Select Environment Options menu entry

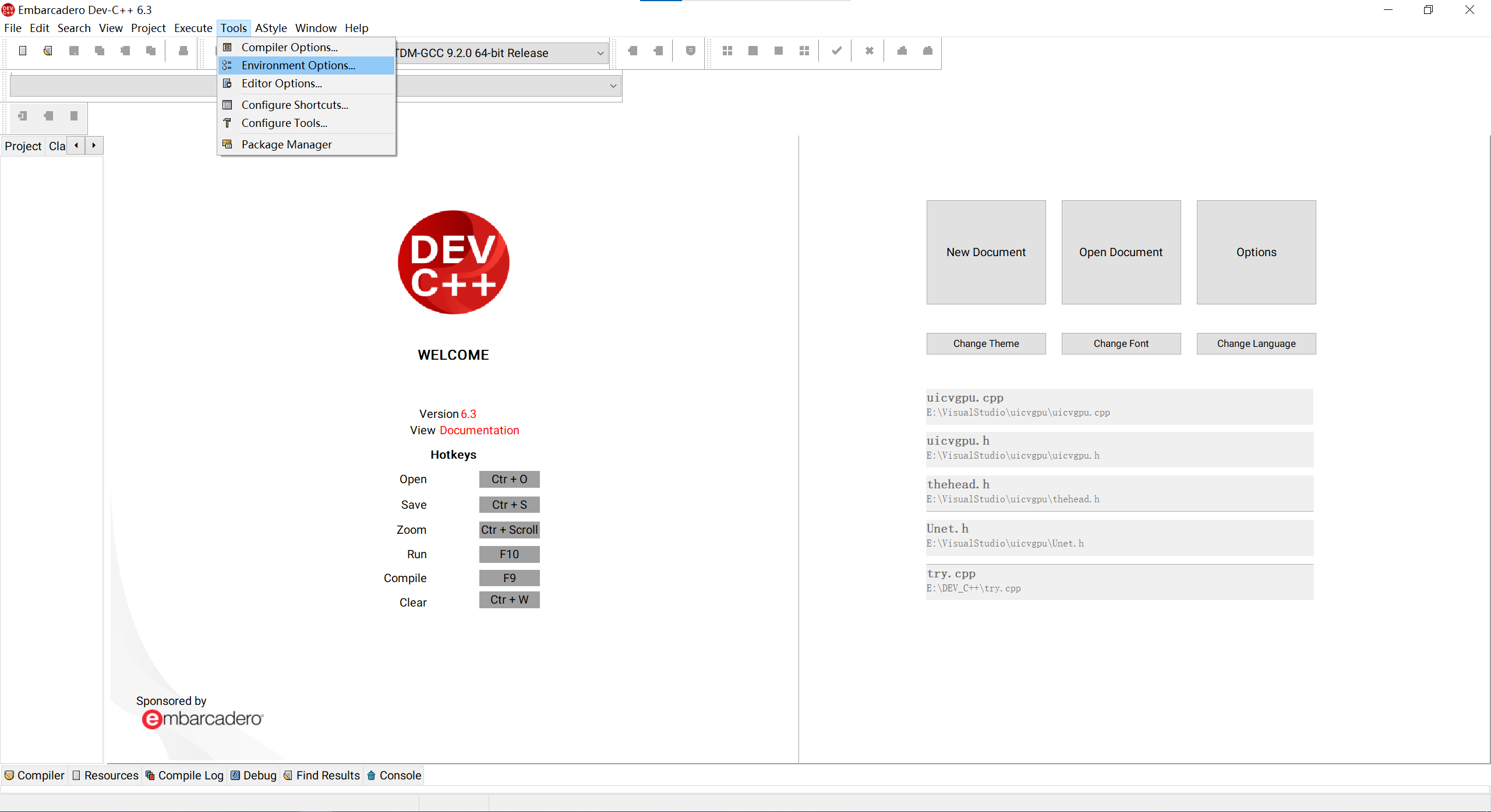pyautogui.click(x=298, y=65)
